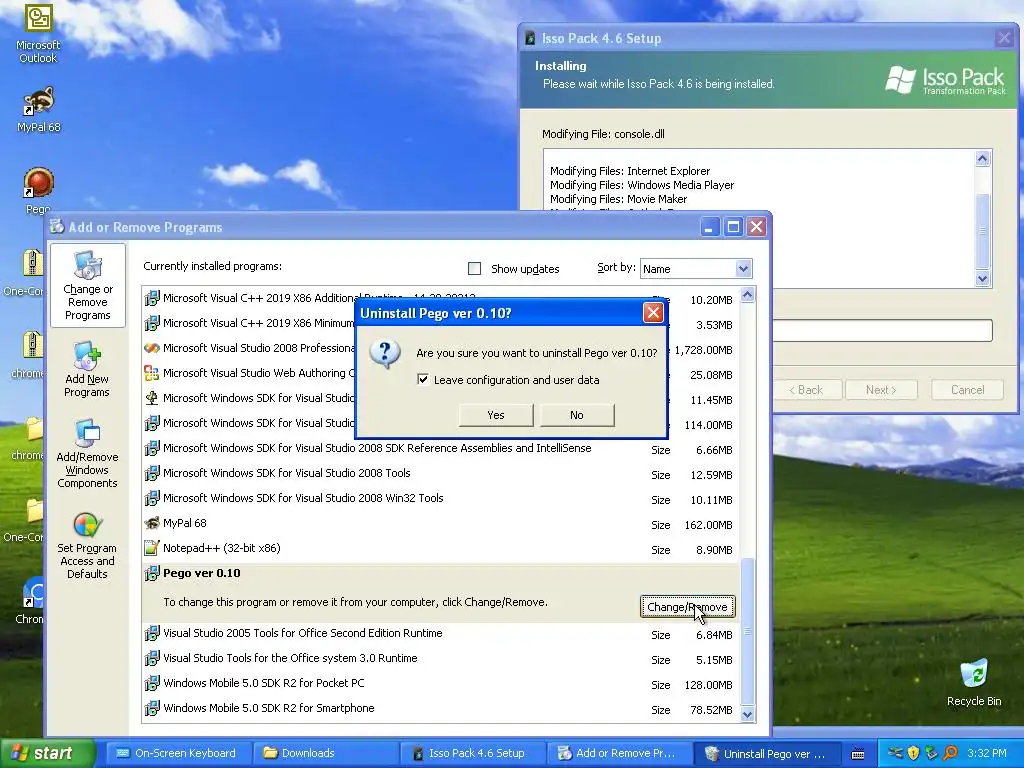Select Add New Programs sidebar icon

coord(87,370)
